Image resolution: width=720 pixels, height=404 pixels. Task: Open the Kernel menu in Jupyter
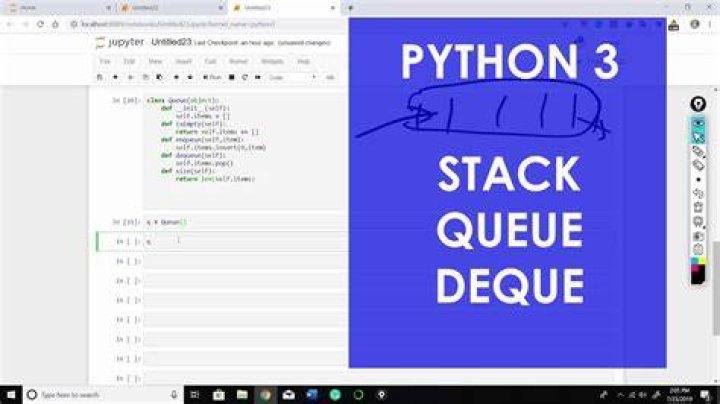[238, 61]
